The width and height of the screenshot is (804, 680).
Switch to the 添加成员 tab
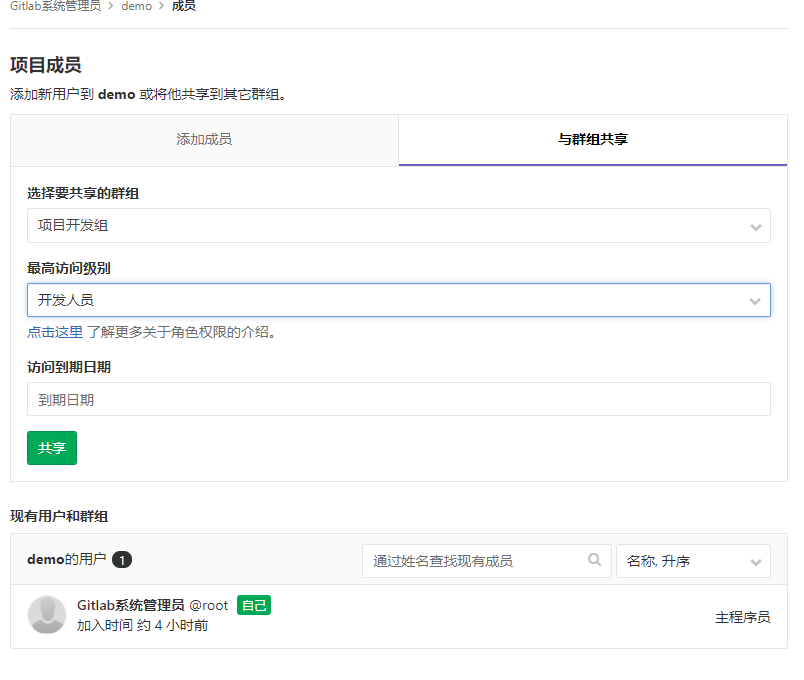click(x=204, y=140)
